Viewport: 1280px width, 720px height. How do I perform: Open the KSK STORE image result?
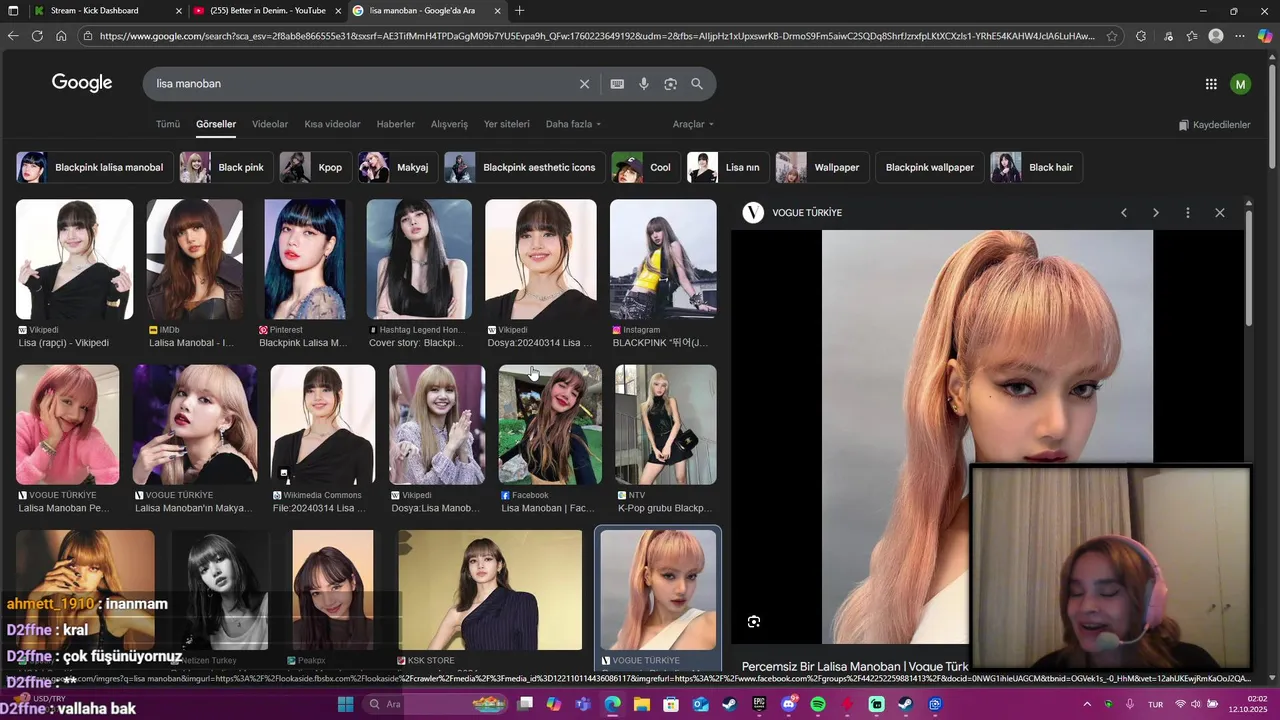490,590
